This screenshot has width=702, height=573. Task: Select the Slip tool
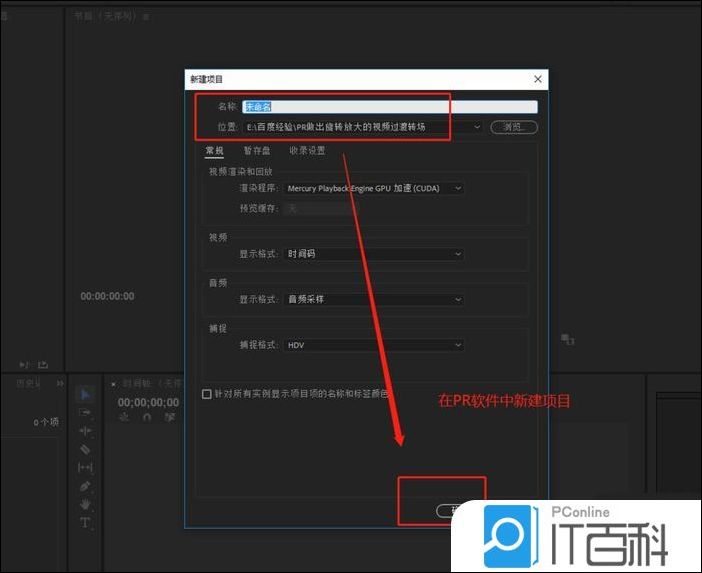coord(85,467)
